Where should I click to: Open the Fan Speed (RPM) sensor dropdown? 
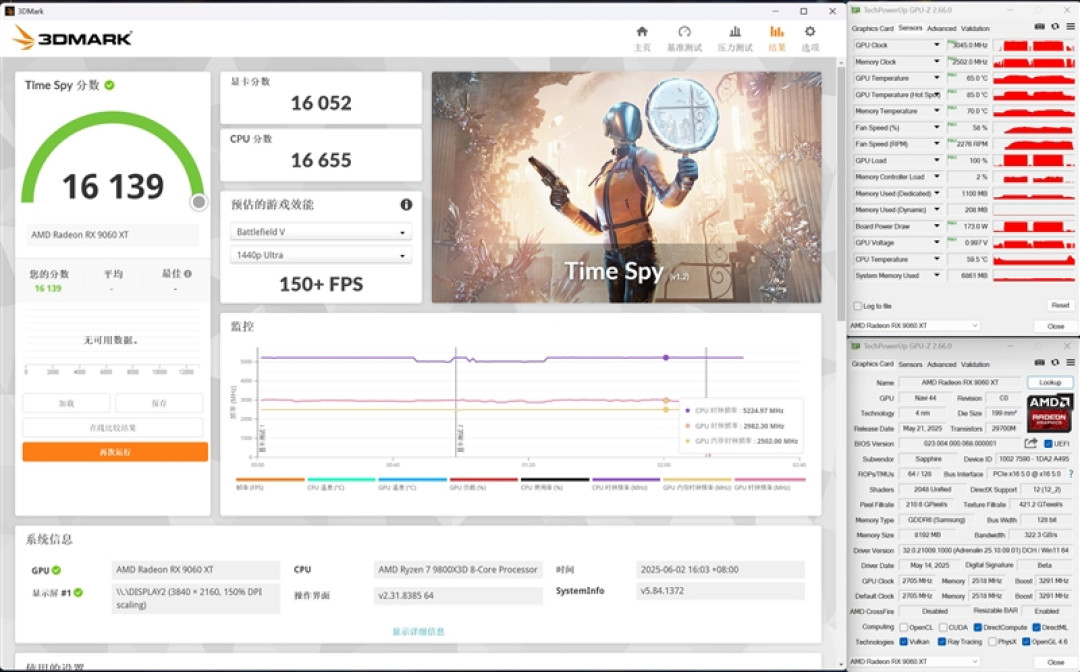(x=937, y=144)
